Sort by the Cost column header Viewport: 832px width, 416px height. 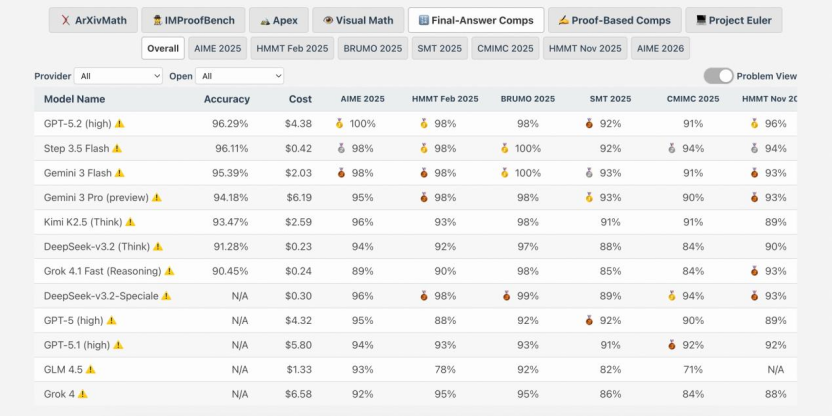pos(300,99)
